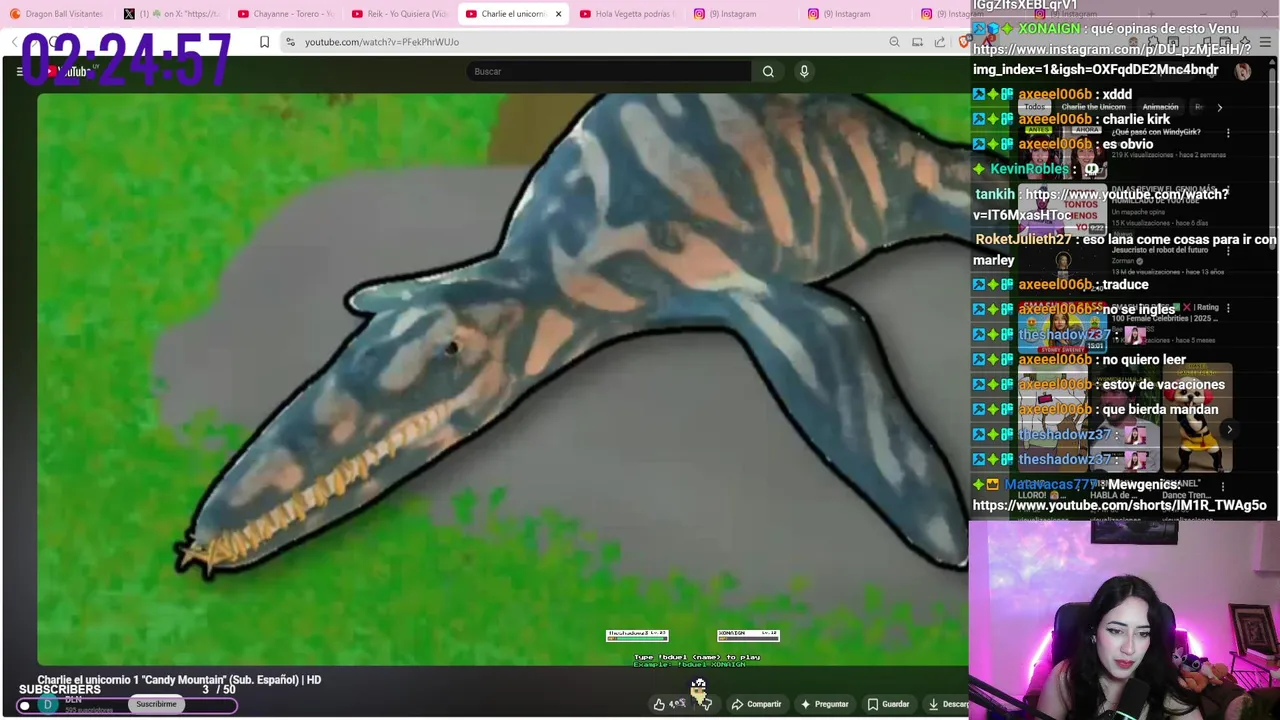1280x720 pixels.
Task: Like the Charlie el unicornio video
Action: point(668,704)
